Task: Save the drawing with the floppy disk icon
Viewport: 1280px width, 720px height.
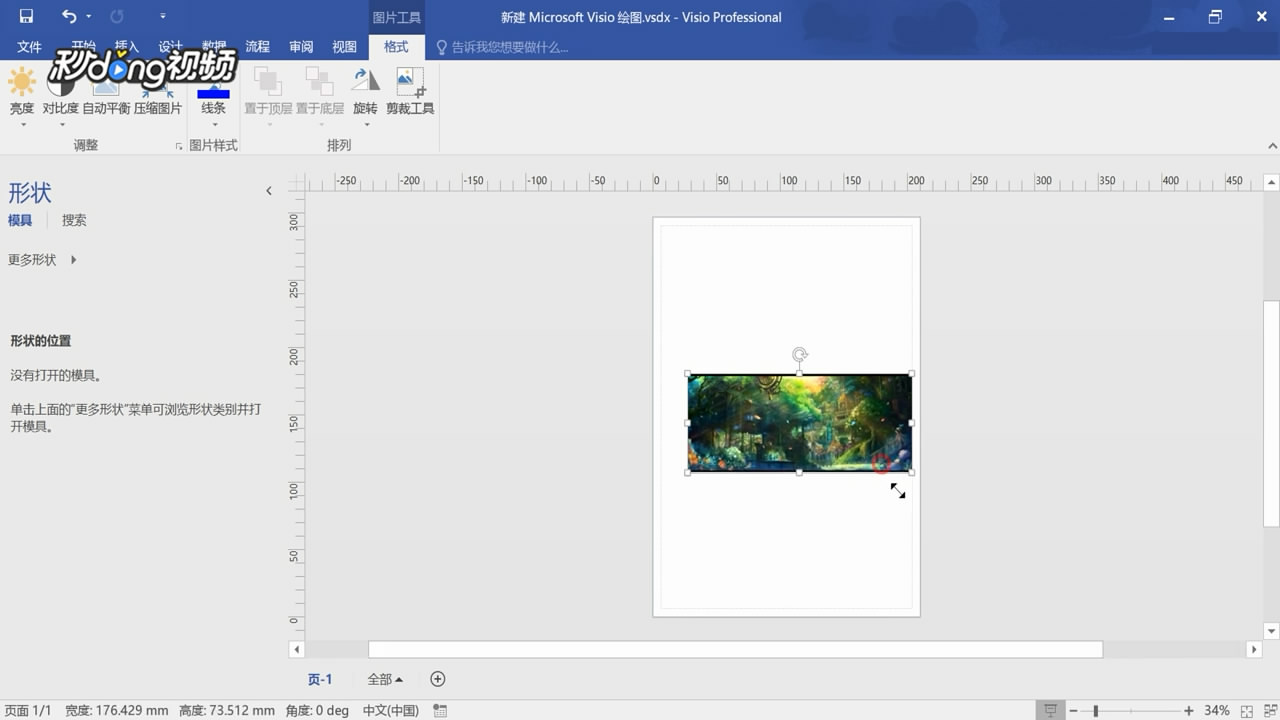Action: pyautogui.click(x=26, y=16)
